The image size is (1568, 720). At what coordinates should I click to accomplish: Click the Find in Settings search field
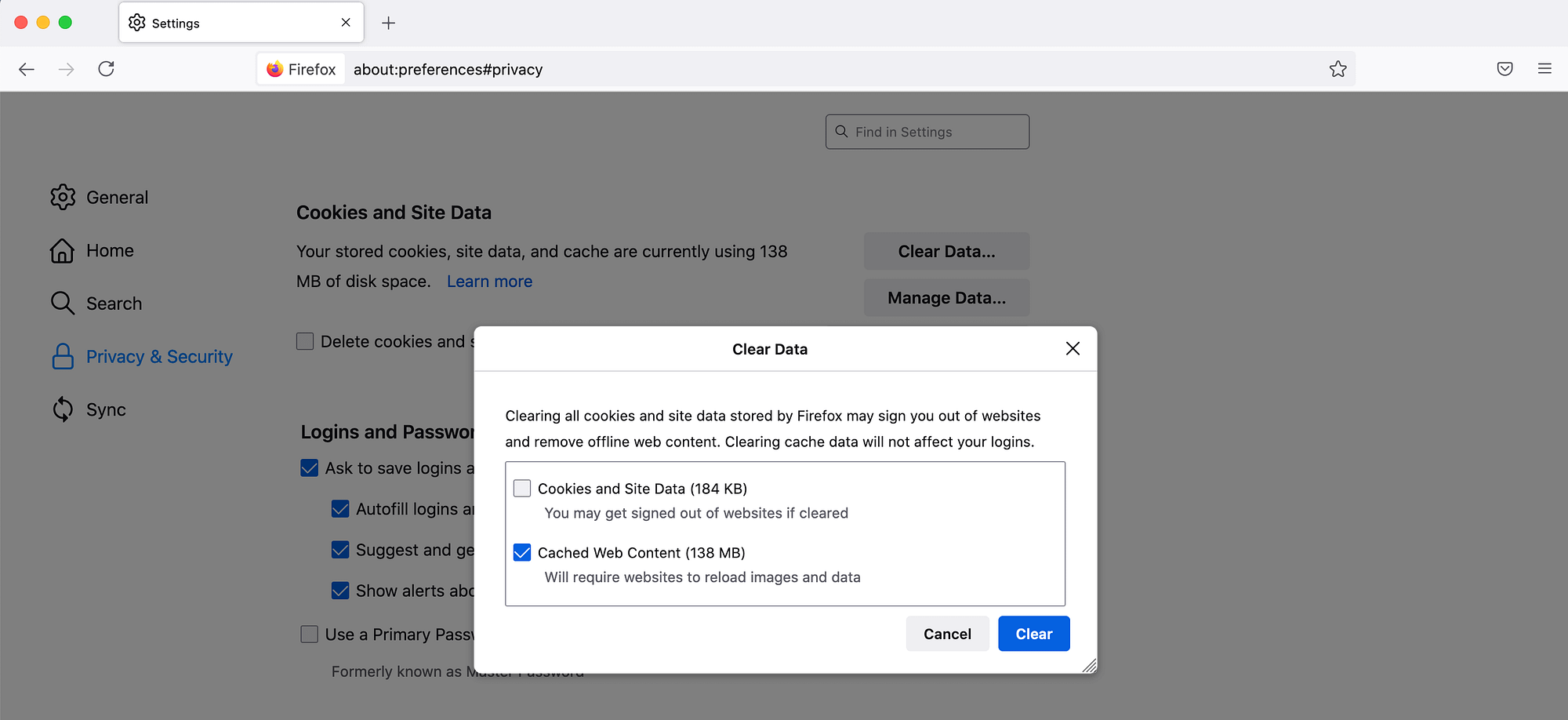coord(927,131)
